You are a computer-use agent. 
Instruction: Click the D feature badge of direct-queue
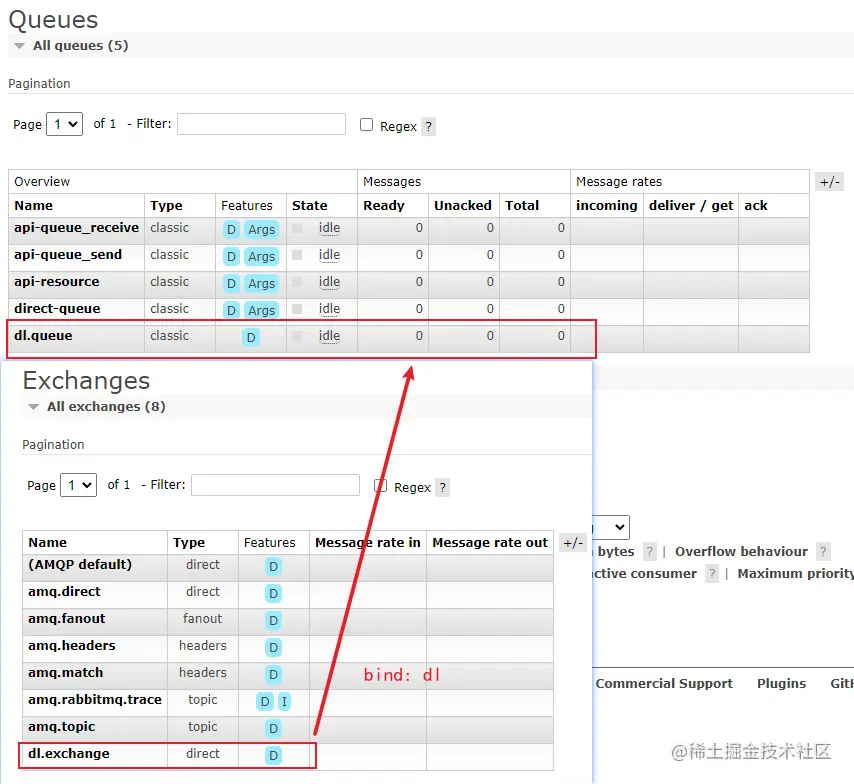coord(231,310)
